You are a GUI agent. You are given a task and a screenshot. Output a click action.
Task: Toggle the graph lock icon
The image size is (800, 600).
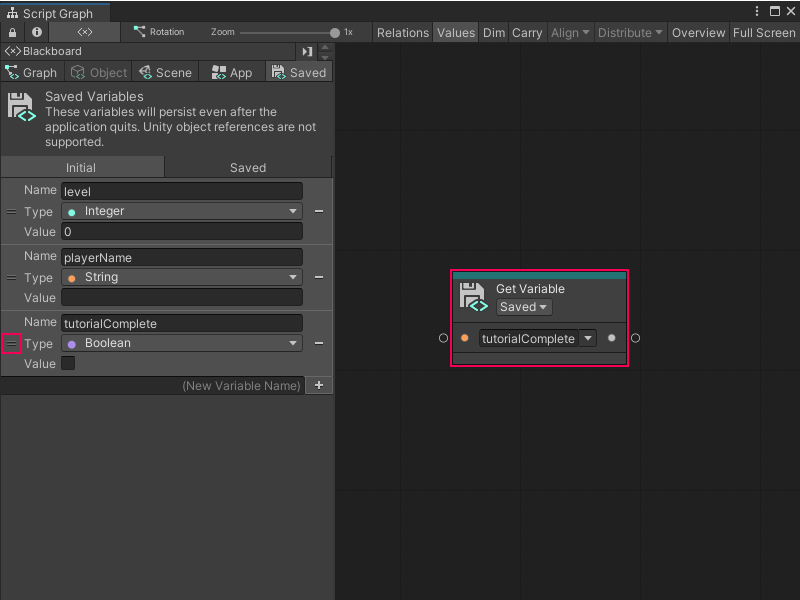coord(11,32)
